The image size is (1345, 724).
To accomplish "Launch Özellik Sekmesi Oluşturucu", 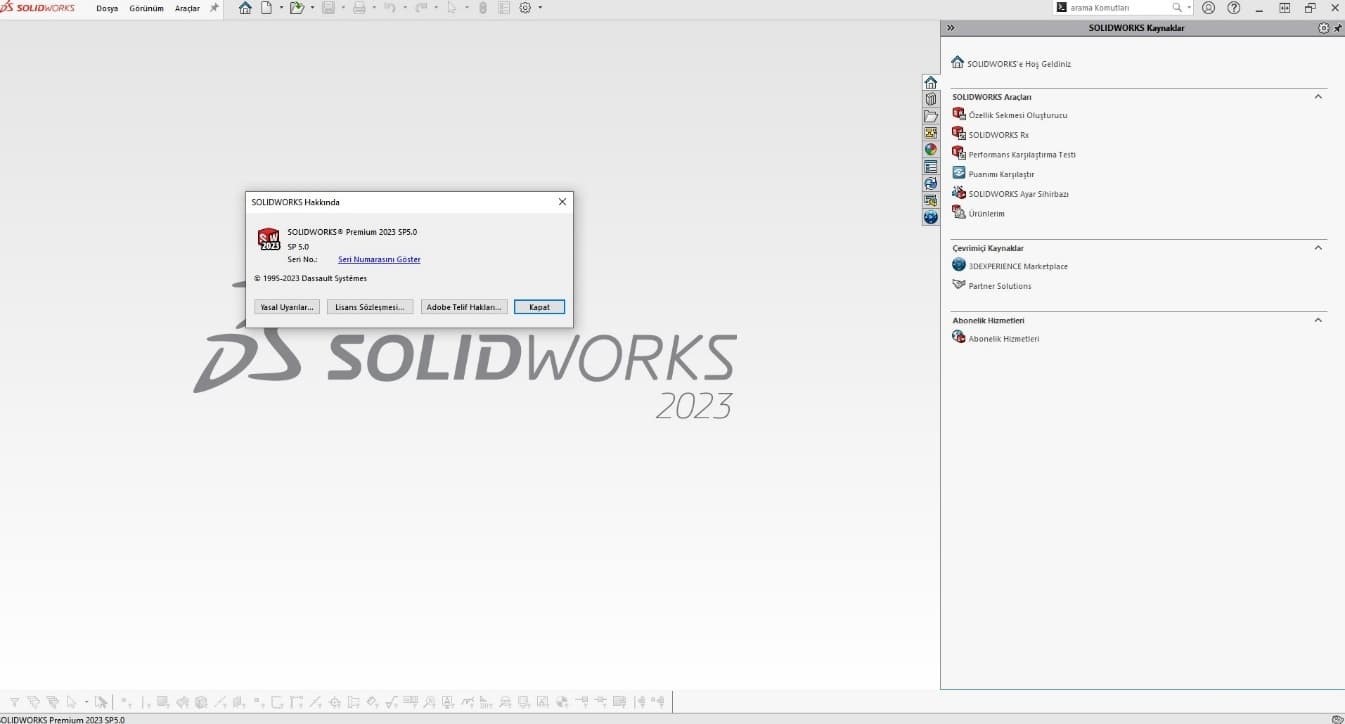I will (x=1018, y=115).
